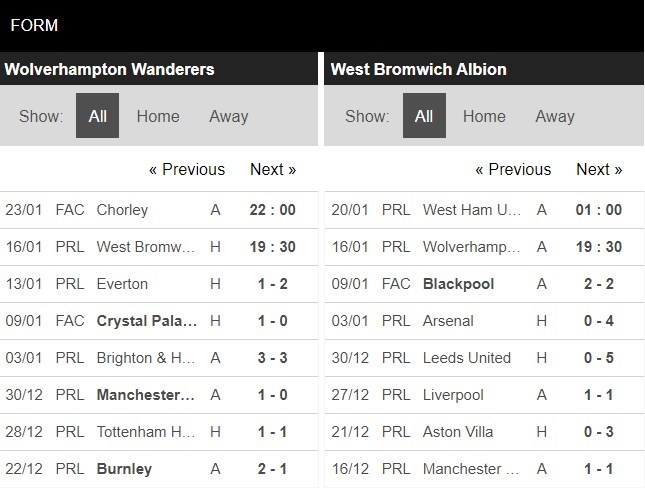Open the Everton 1-2 match row
Screen dimensions: 645x491
coord(159,284)
